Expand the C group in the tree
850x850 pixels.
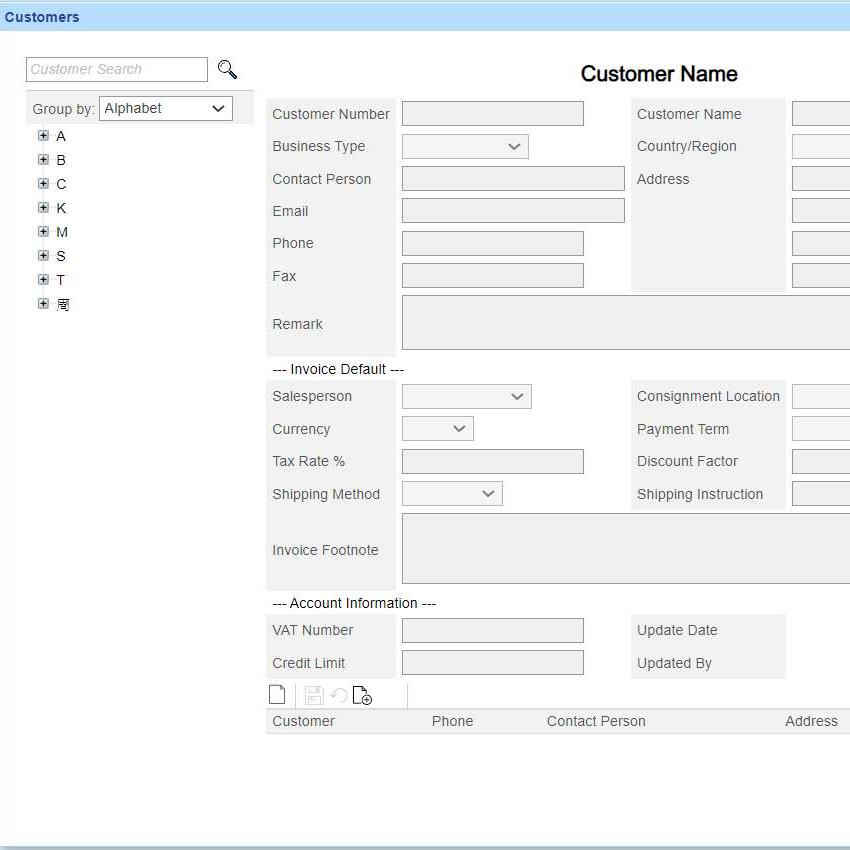43,183
